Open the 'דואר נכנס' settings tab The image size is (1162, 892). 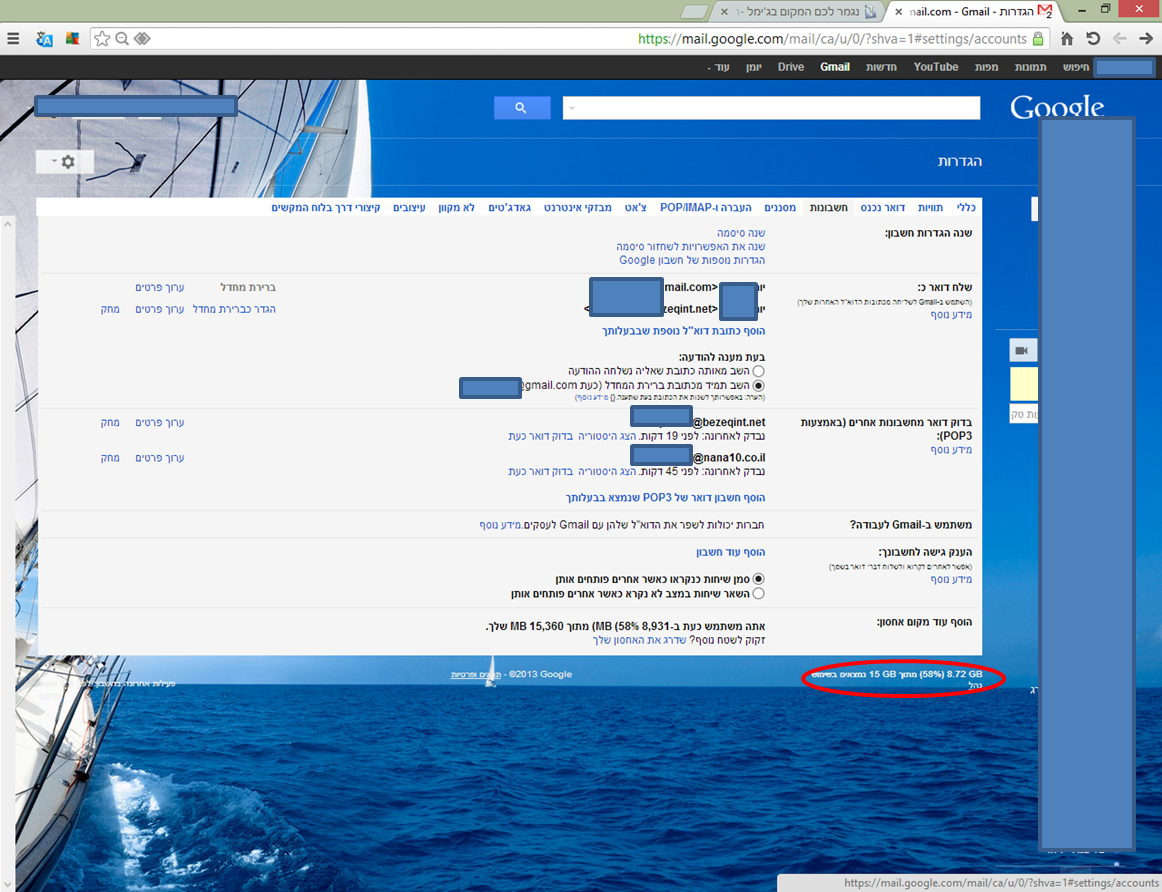click(x=882, y=207)
